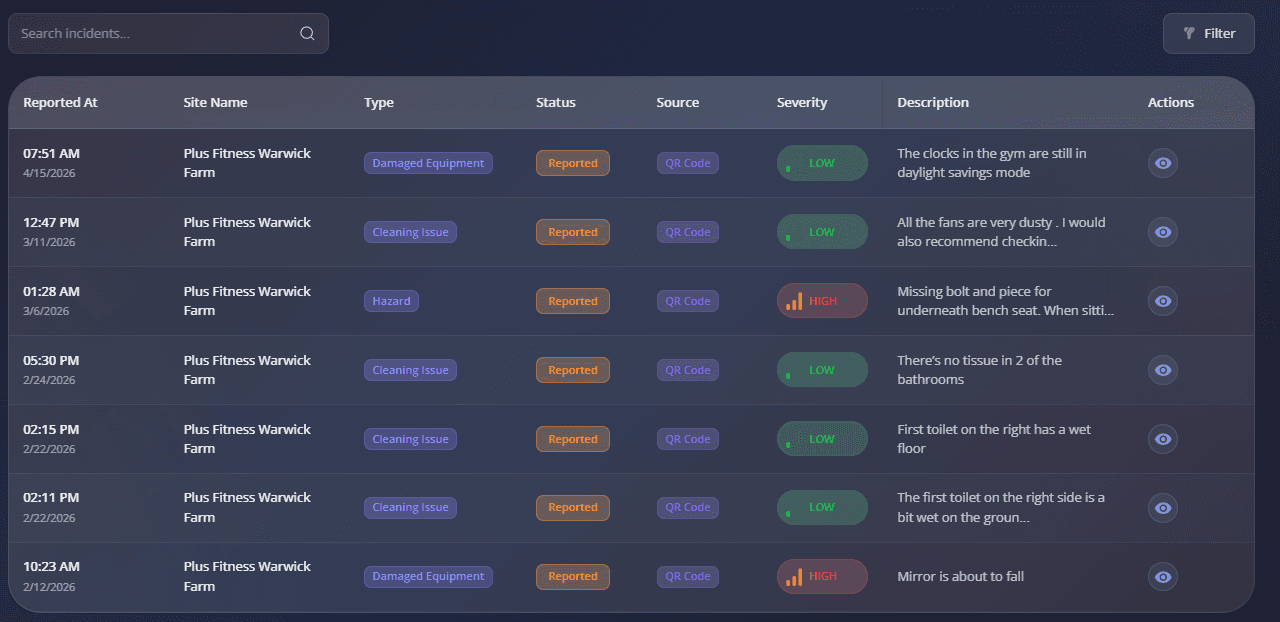1280x622 pixels.
Task: Click QR Code source badge in 01:28 AM row
Action: pyautogui.click(x=688, y=301)
